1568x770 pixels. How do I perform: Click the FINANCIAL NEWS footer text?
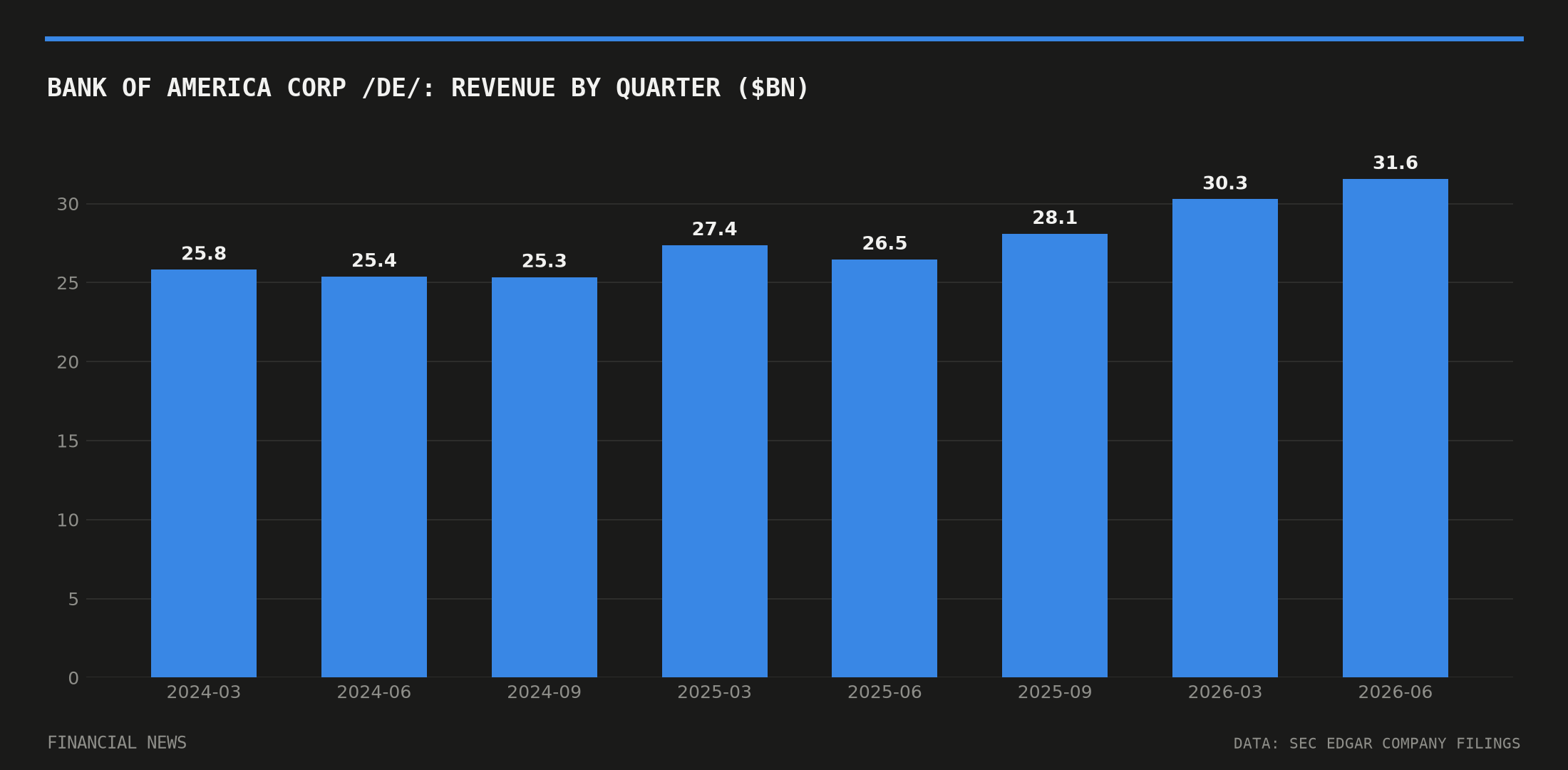point(117,743)
